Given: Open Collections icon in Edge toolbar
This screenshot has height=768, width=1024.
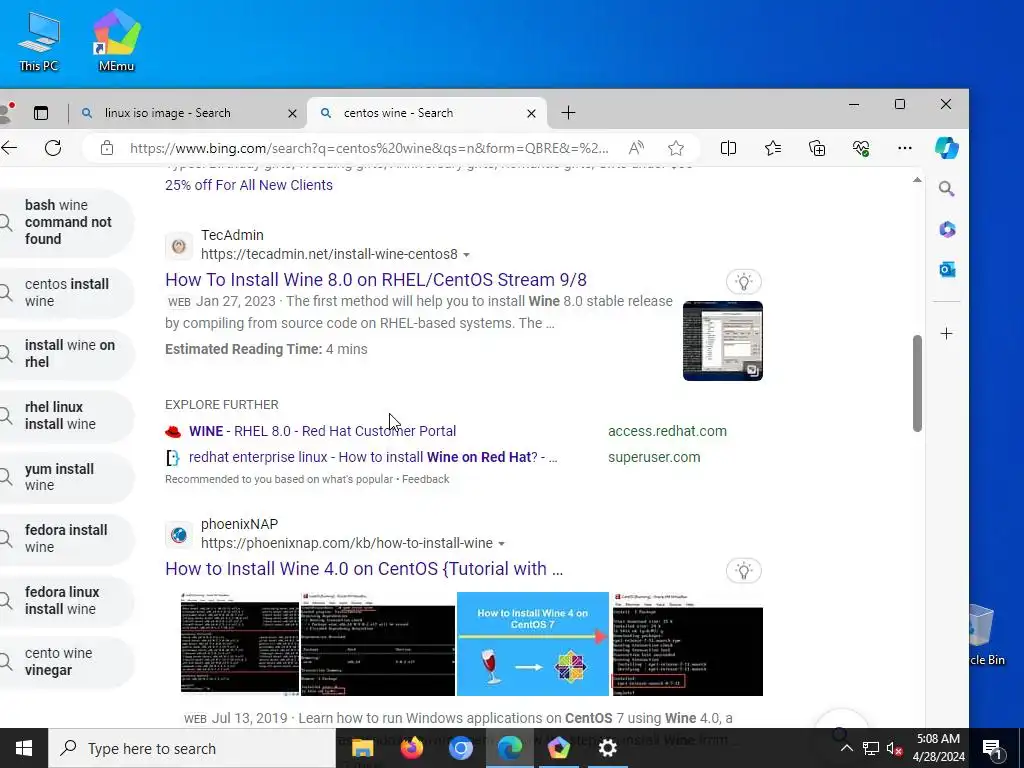Looking at the screenshot, I should coord(817,148).
